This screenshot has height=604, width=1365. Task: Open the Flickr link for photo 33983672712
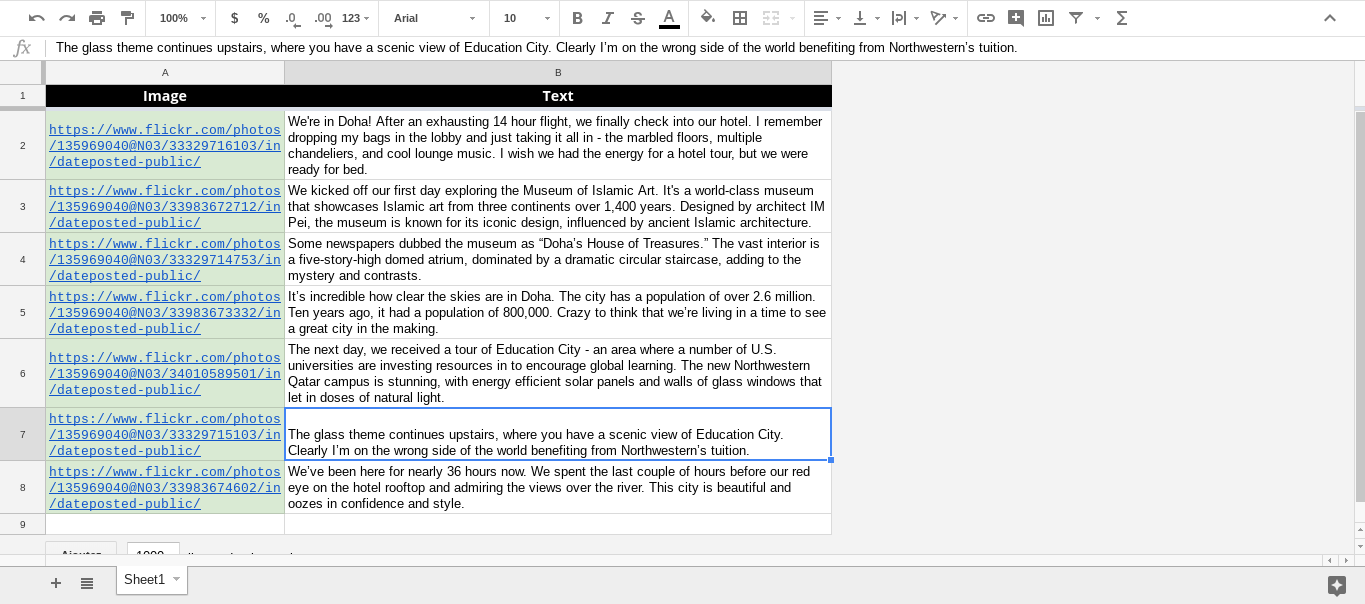[x=165, y=207]
